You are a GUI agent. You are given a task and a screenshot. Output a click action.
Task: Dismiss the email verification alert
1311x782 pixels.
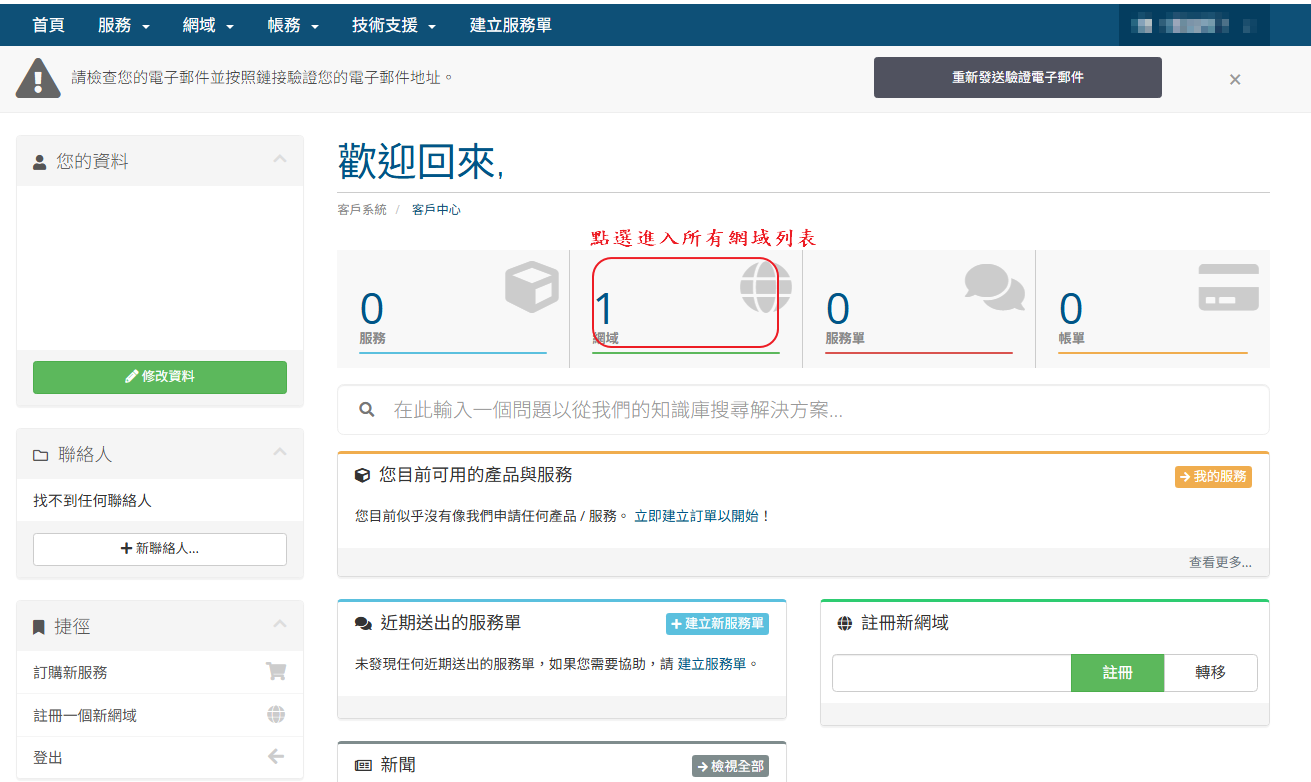[x=1235, y=79]
